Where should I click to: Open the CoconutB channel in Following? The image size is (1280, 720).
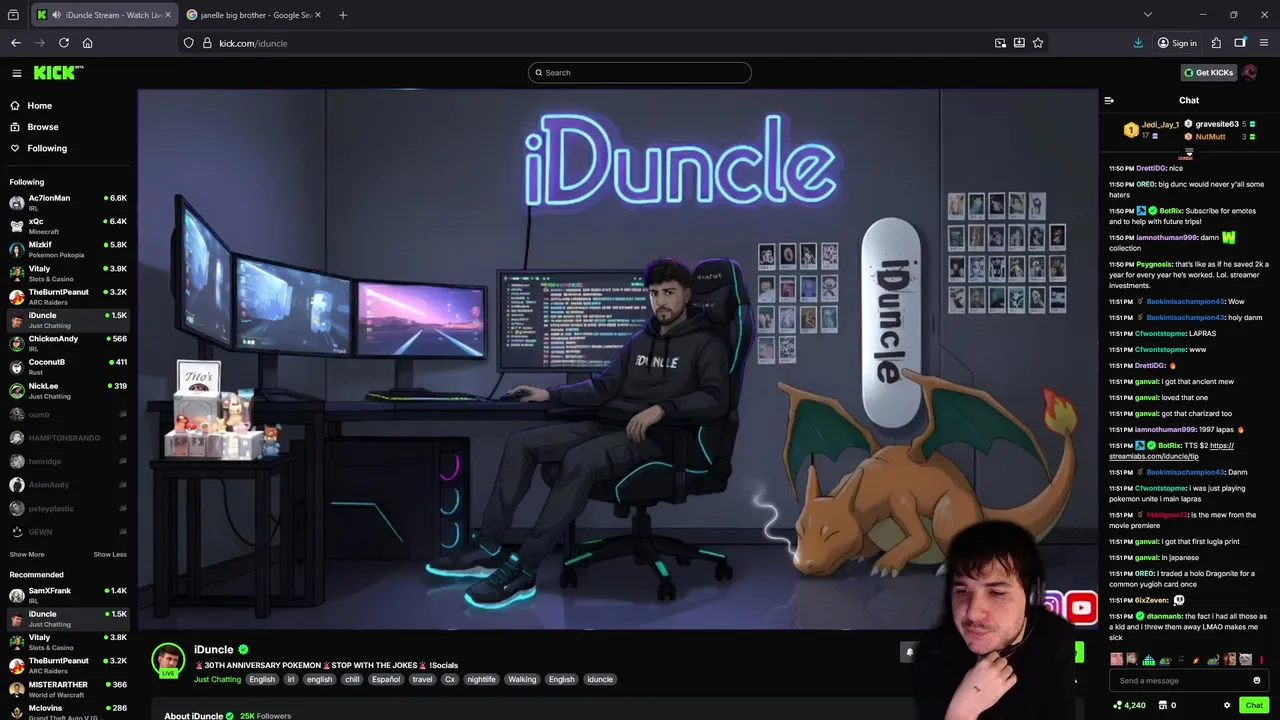point(68,366)
